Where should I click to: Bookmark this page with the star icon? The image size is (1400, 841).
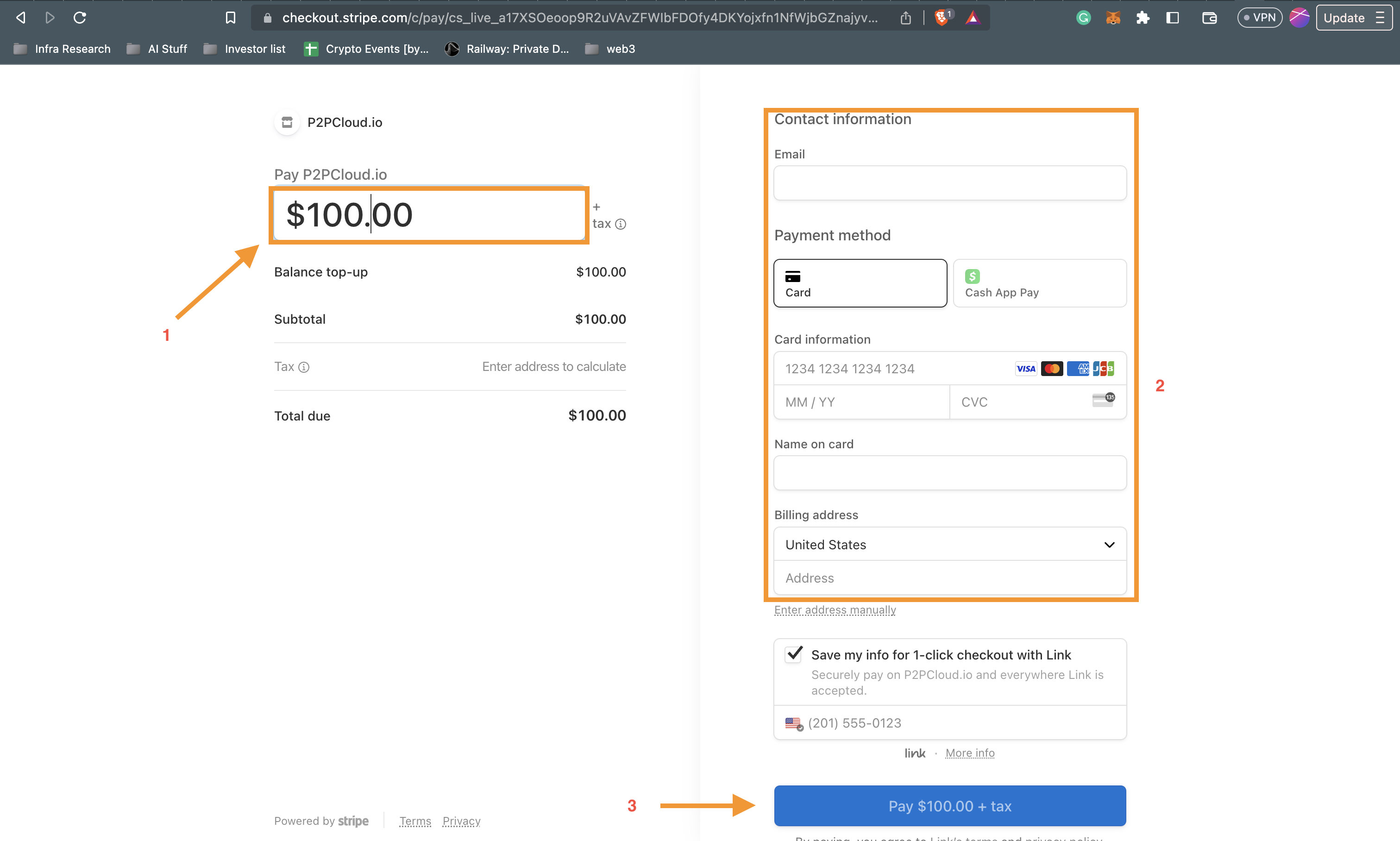[x=230, y=18]
